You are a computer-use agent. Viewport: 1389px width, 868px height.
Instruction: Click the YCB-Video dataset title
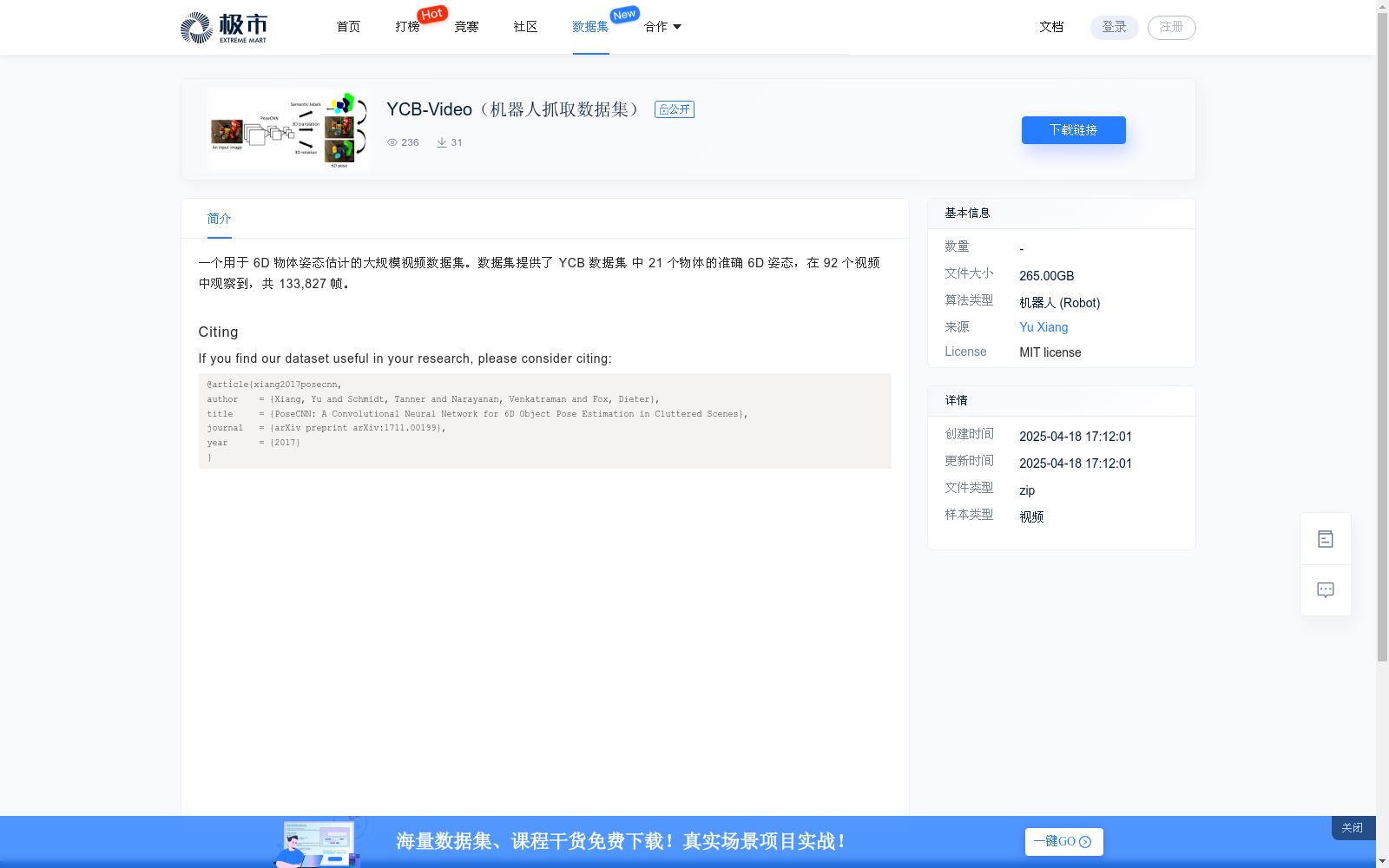(x=516, y=109)
